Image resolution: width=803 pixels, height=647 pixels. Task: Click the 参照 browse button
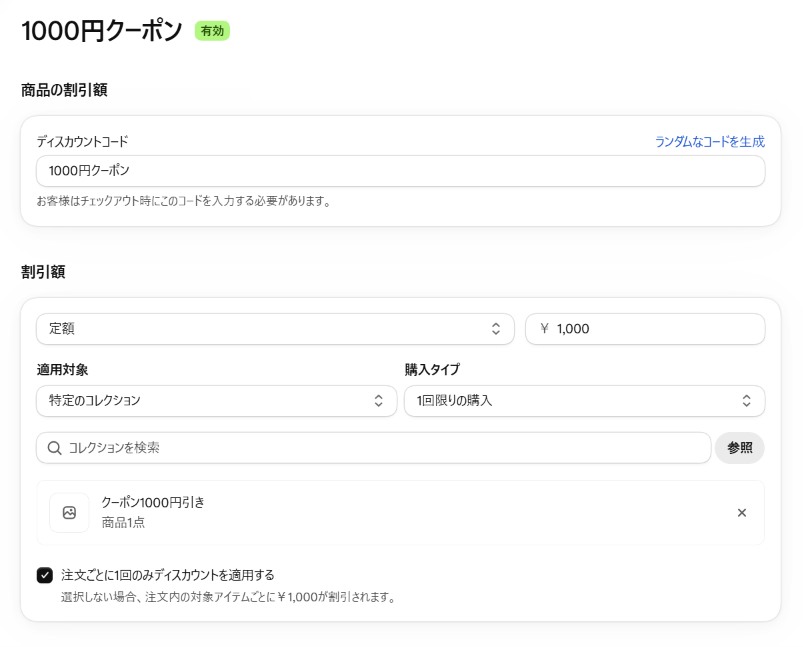click(x=739, y=448)
